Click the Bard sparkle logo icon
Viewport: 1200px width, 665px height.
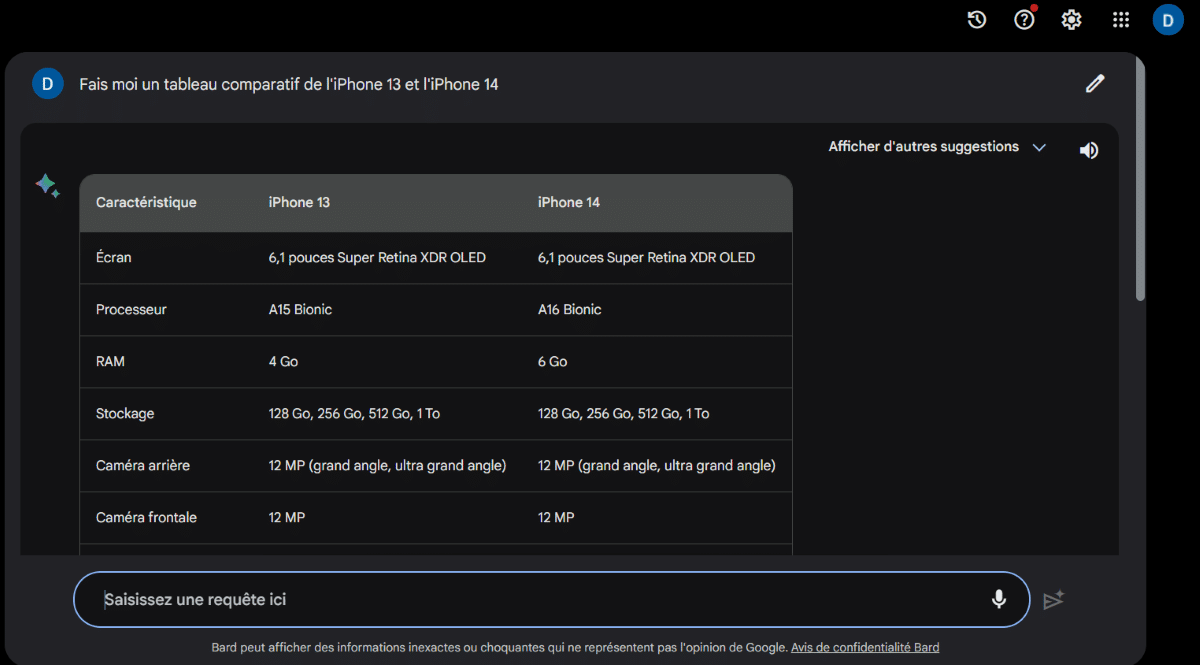[47, 186]
